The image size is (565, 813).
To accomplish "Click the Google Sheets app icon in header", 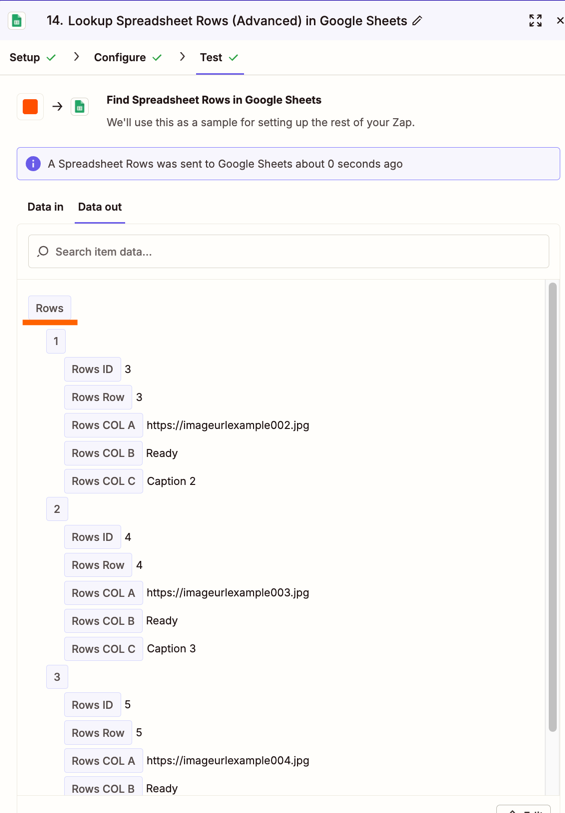I will tap(17, 21).
